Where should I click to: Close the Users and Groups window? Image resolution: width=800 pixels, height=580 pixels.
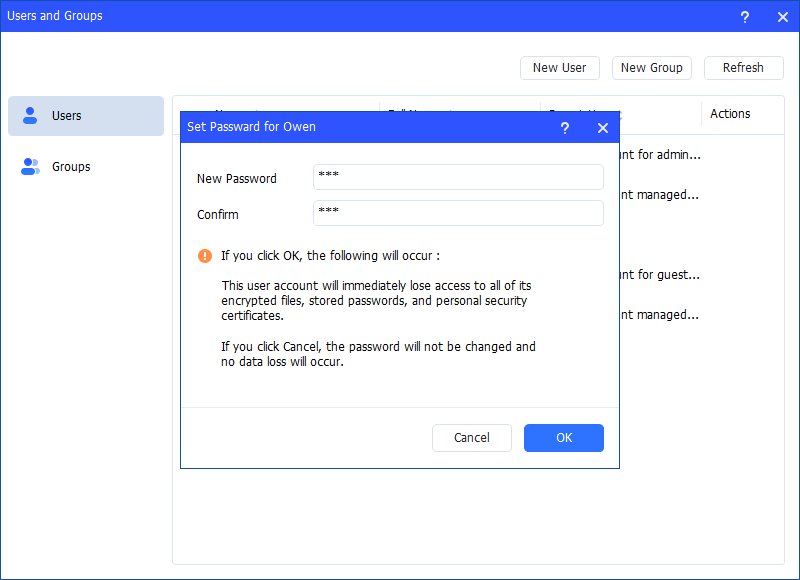click(782, 17)
